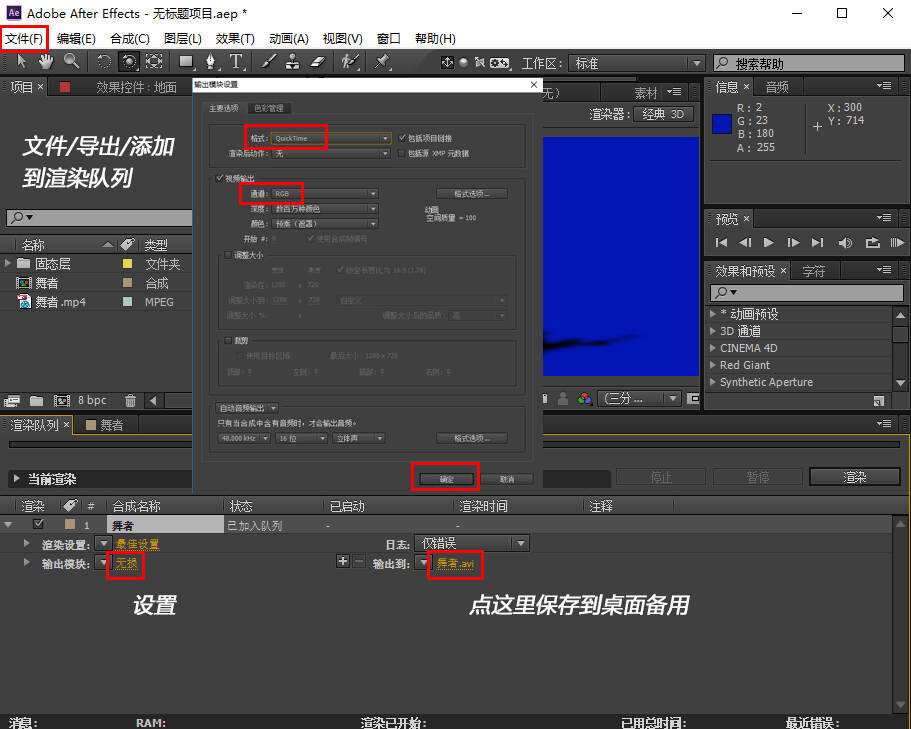Image resolution: width=911 pixels, height=729 pixels.
Task: Open the 动画(A) menu
Action: pos(289,38)
